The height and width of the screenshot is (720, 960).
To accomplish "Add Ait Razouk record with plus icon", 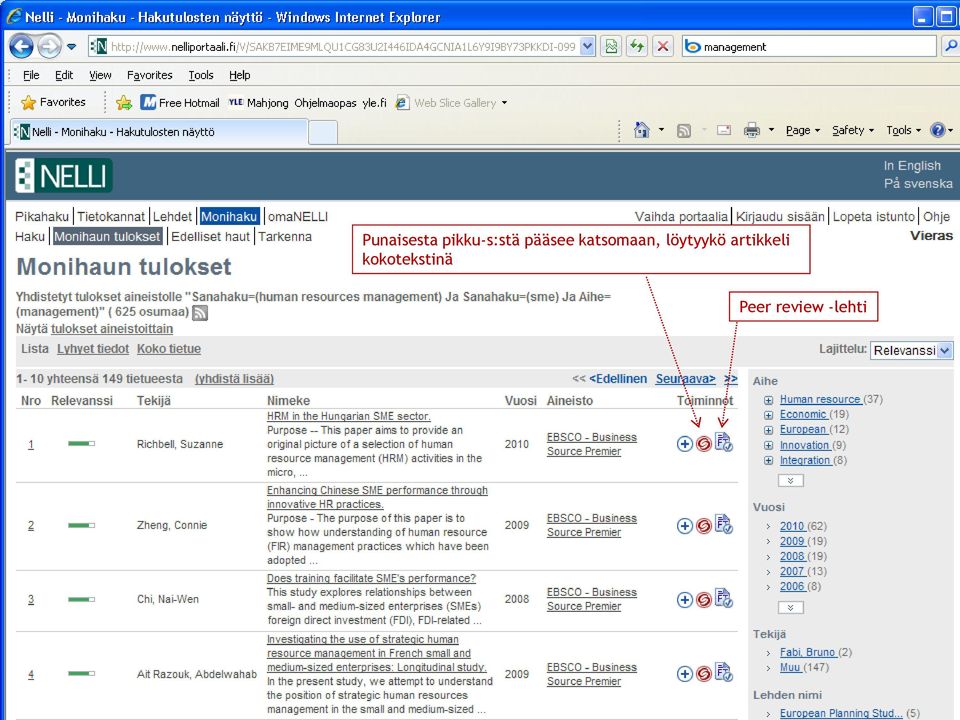I will click(x=684, y=674).
